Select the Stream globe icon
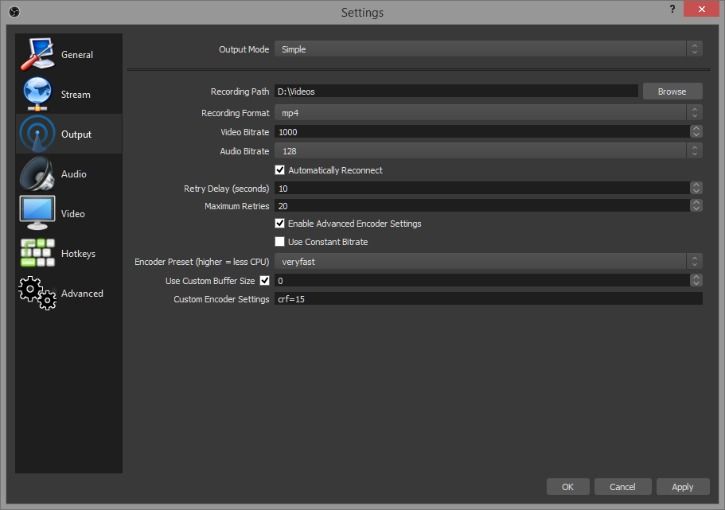Viewport: 725px width, 510px height. pos(37,94)
